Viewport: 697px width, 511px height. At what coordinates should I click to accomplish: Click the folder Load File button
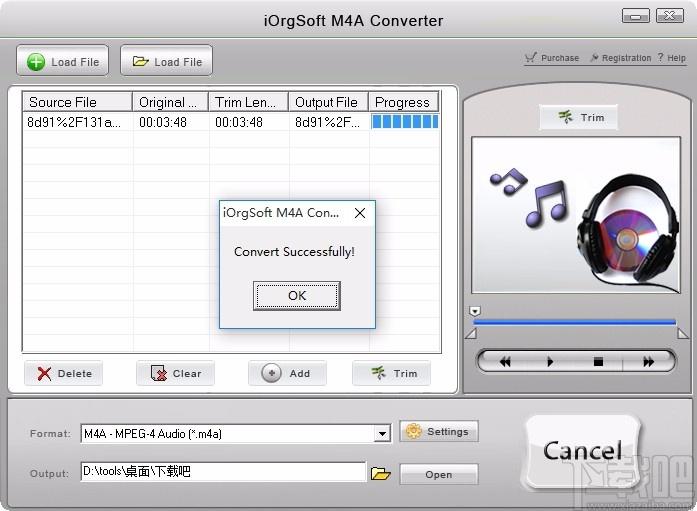click(x=167, y=61)
